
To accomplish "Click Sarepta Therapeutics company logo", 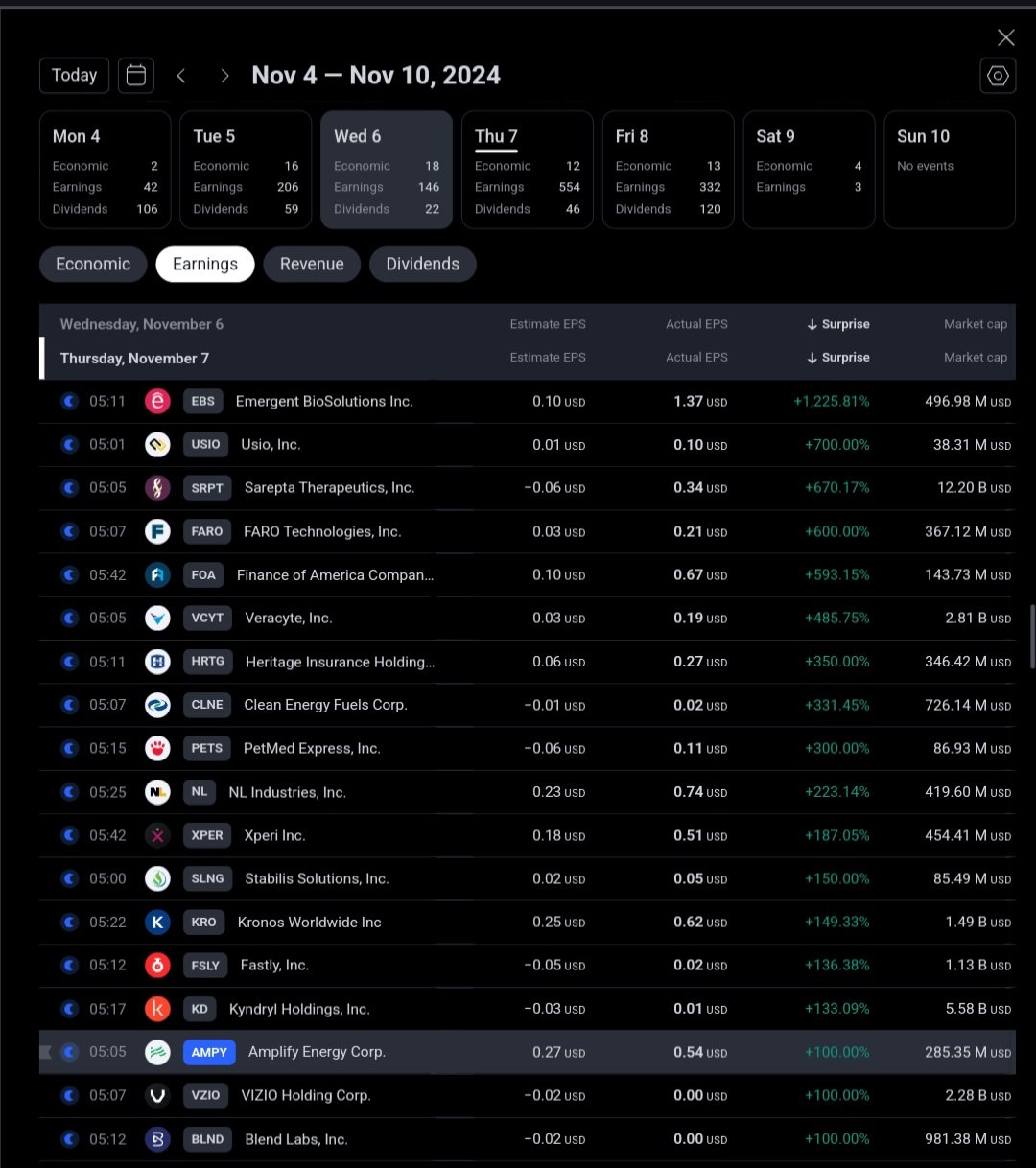I will tap(157, 488).
